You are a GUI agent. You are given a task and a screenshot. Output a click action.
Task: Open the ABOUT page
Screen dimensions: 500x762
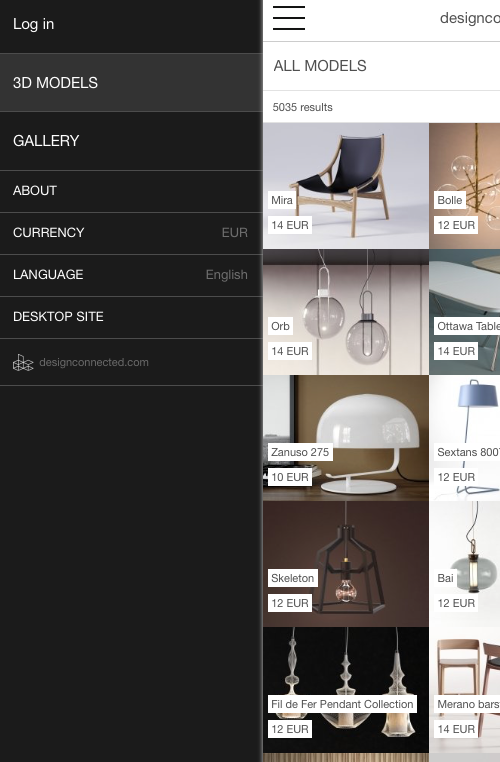point(131,191)
